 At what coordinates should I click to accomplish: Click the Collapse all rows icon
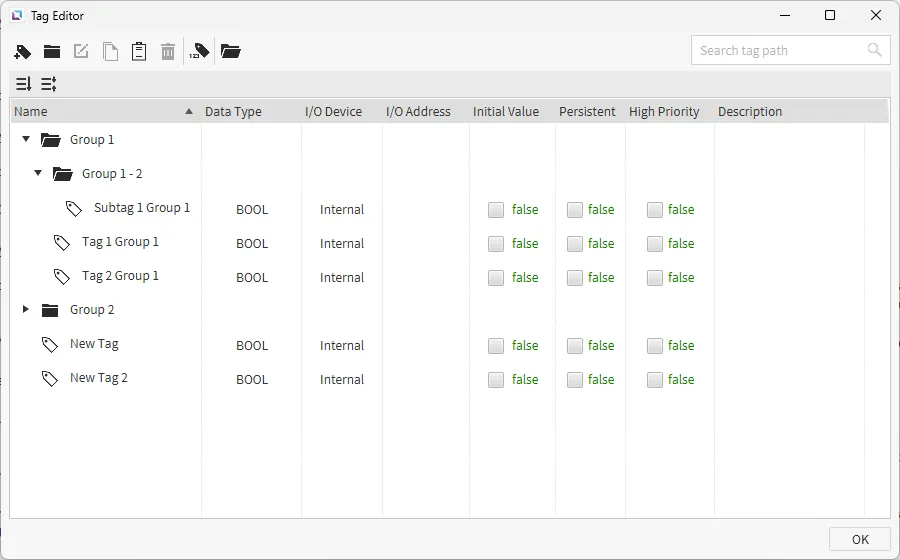point(48,84)
